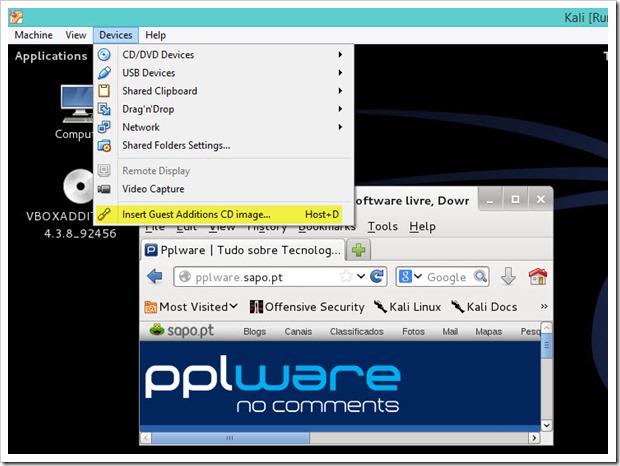Select the Computer desktop icon

tap(77, 104)
